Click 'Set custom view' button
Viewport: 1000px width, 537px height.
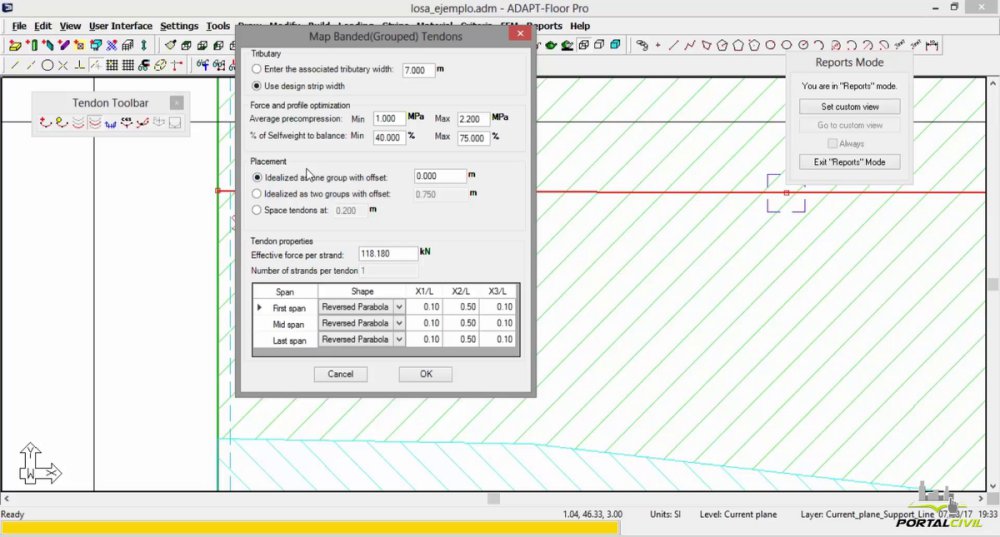[849, 107]
